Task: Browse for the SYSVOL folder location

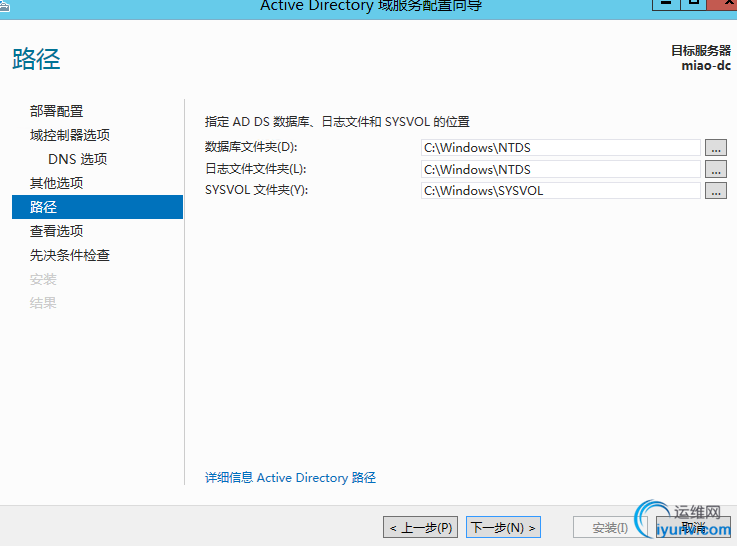Action: coord(715,191)
